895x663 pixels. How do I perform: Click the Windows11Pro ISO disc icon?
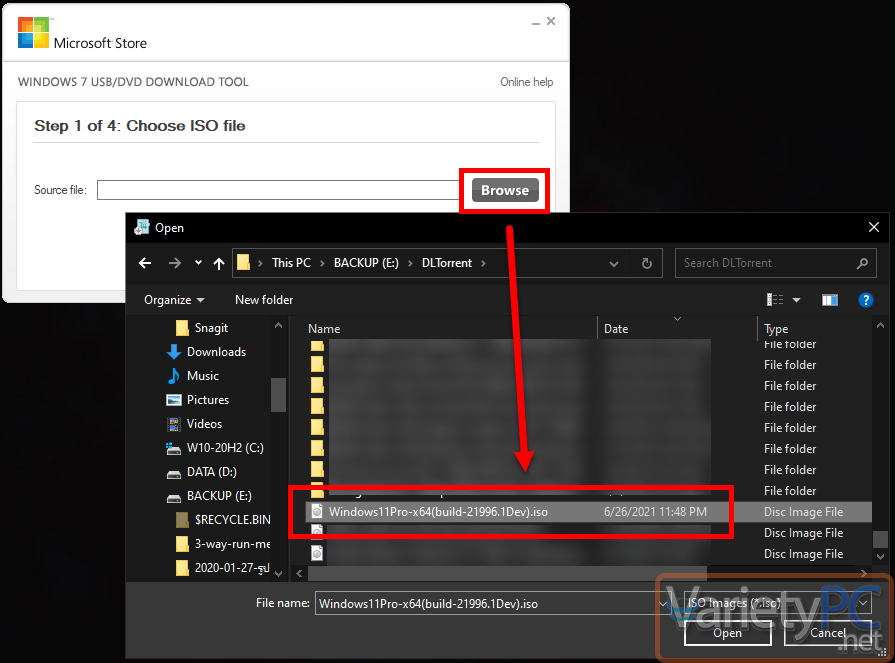point(317,511)
